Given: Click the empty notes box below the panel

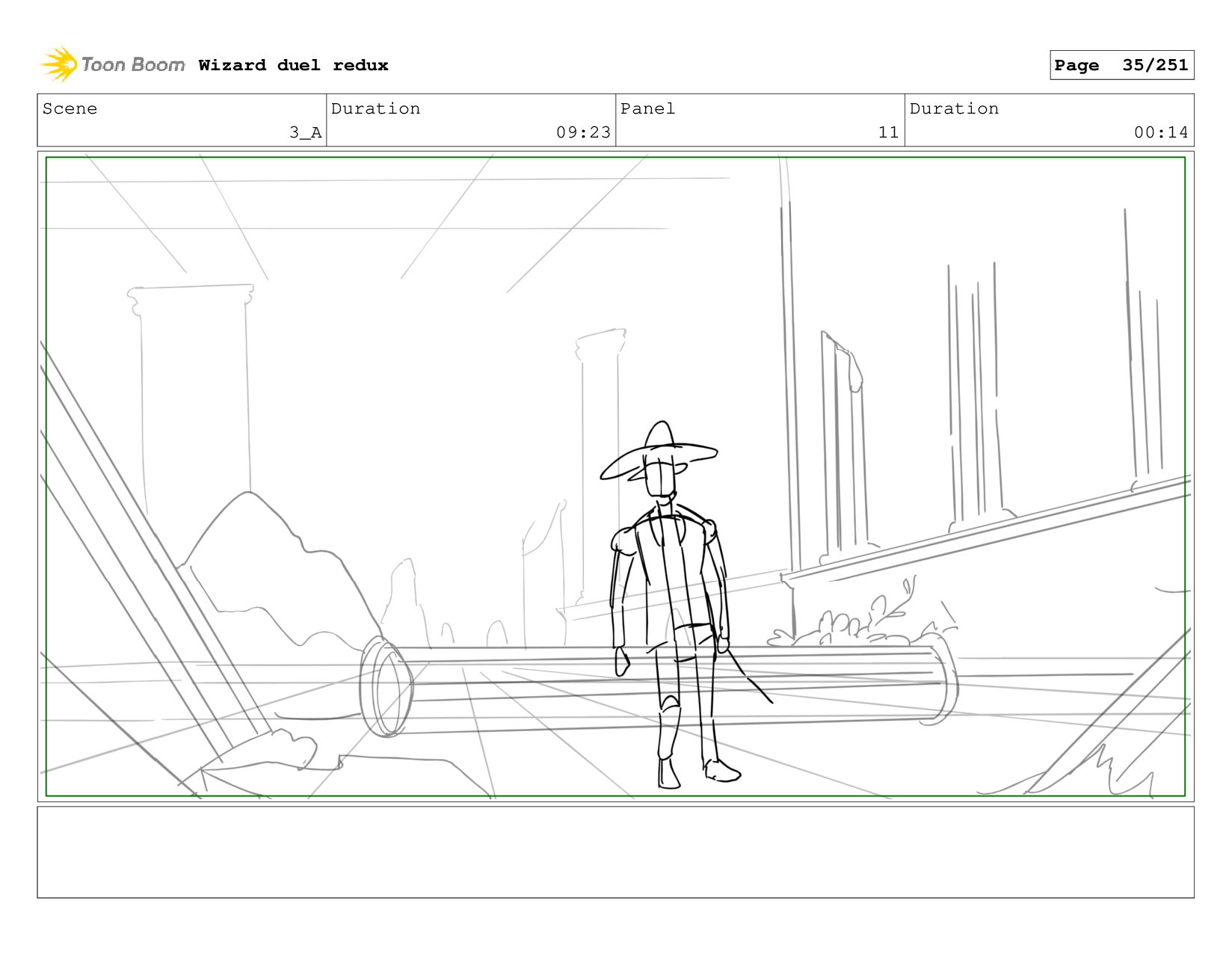Looking at the screenshot, I should pyautogui.click(x=615, y=852).
